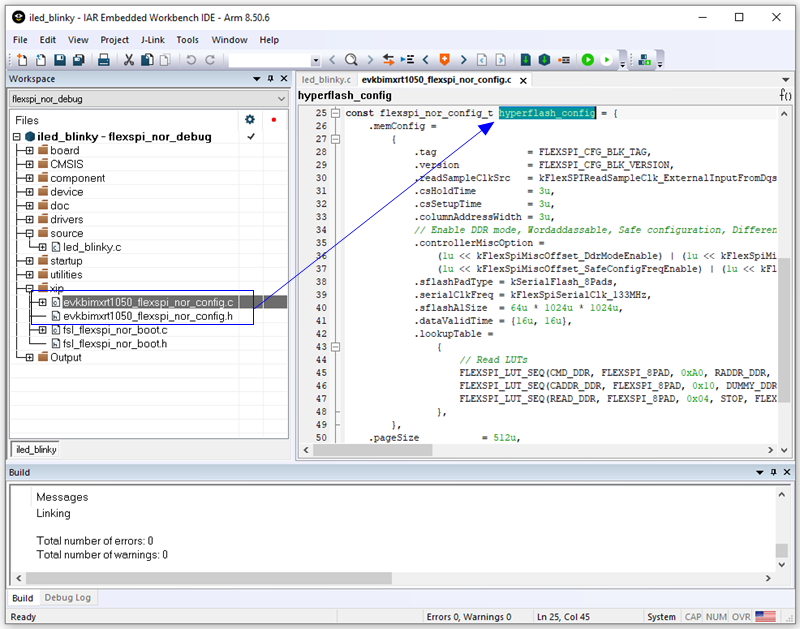Expand the drivers folder in tree
The image size is (800, 629).
(x=30, y=220)
